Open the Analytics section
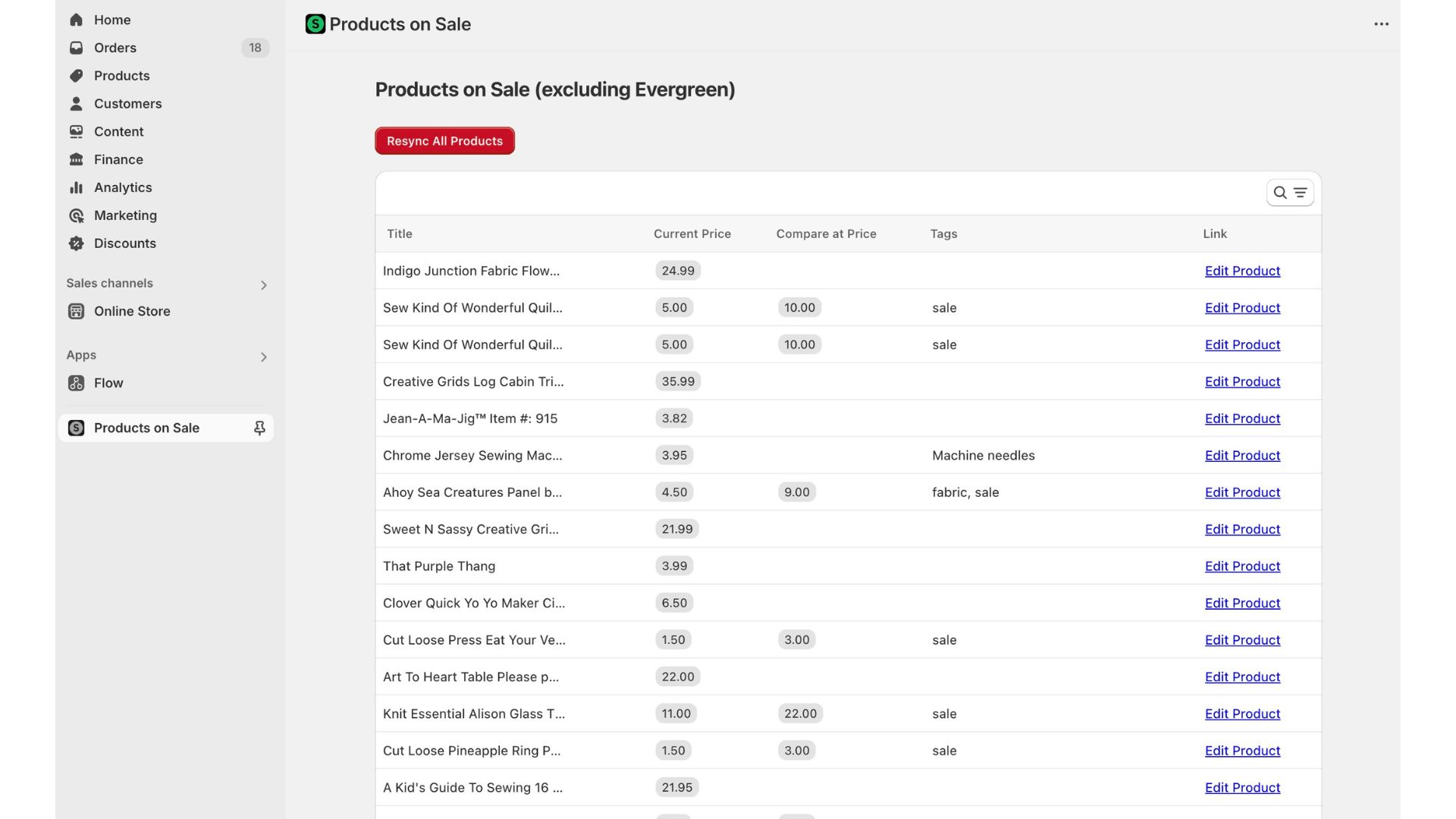The height and width of the screenshot is (819, 1456). point(165,187)
